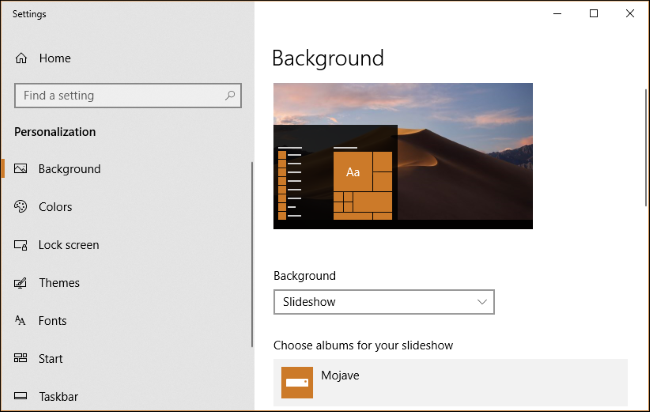650x412 pixels.
Task: Click the Lock screen icon
Action: click(21, 245)
